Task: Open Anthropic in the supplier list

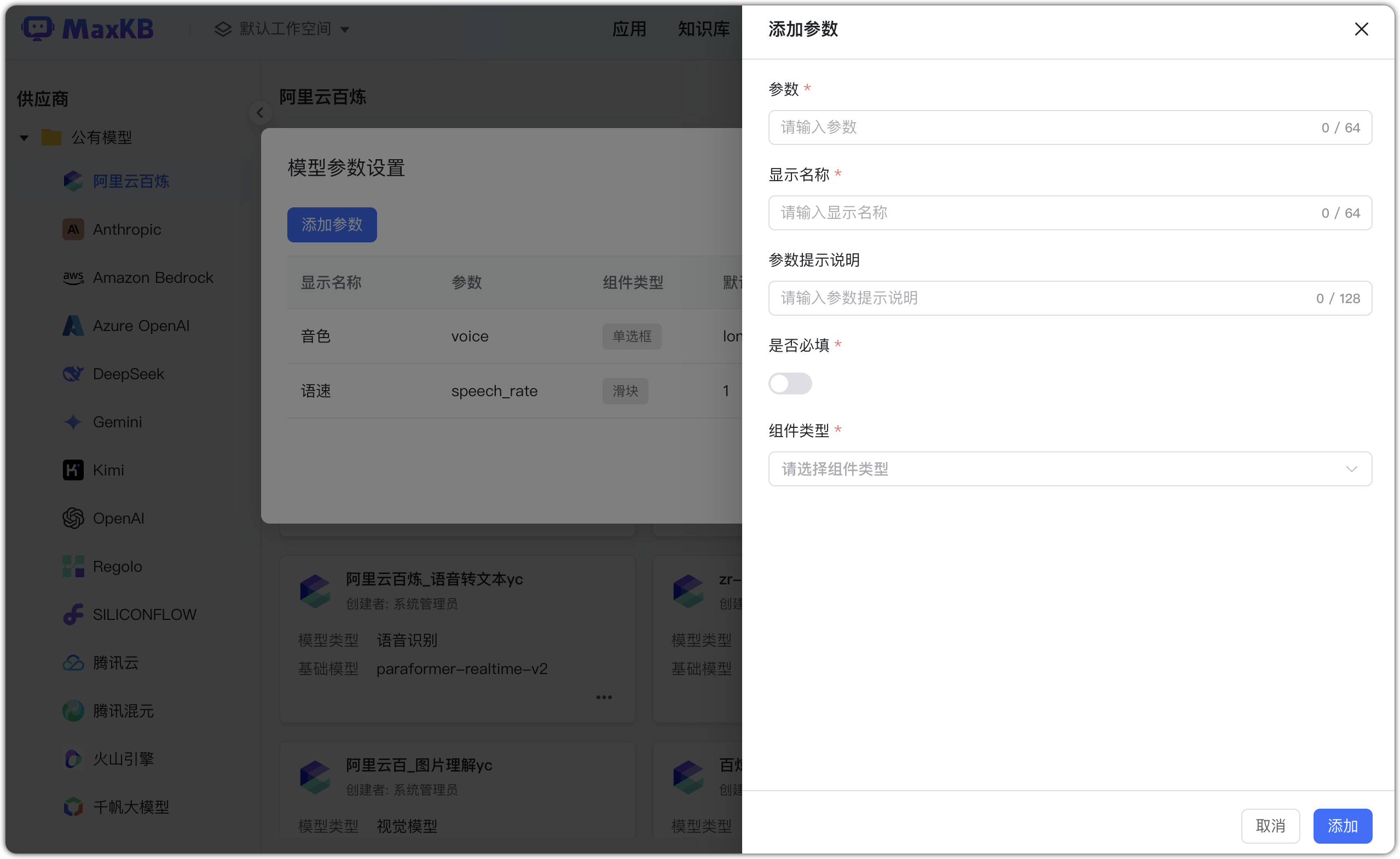Action: coord(128,229)
